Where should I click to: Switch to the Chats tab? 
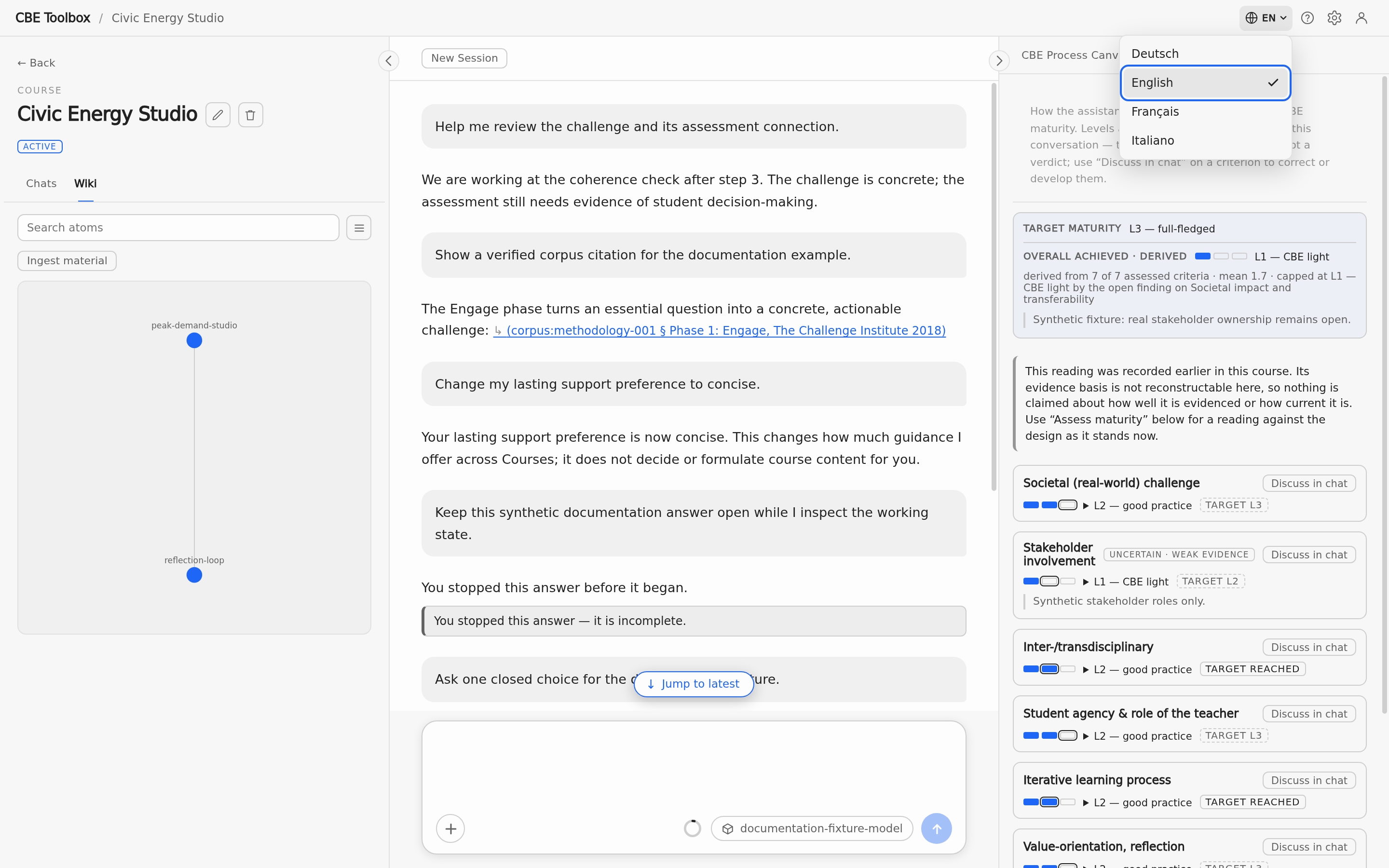pos(41,184)
